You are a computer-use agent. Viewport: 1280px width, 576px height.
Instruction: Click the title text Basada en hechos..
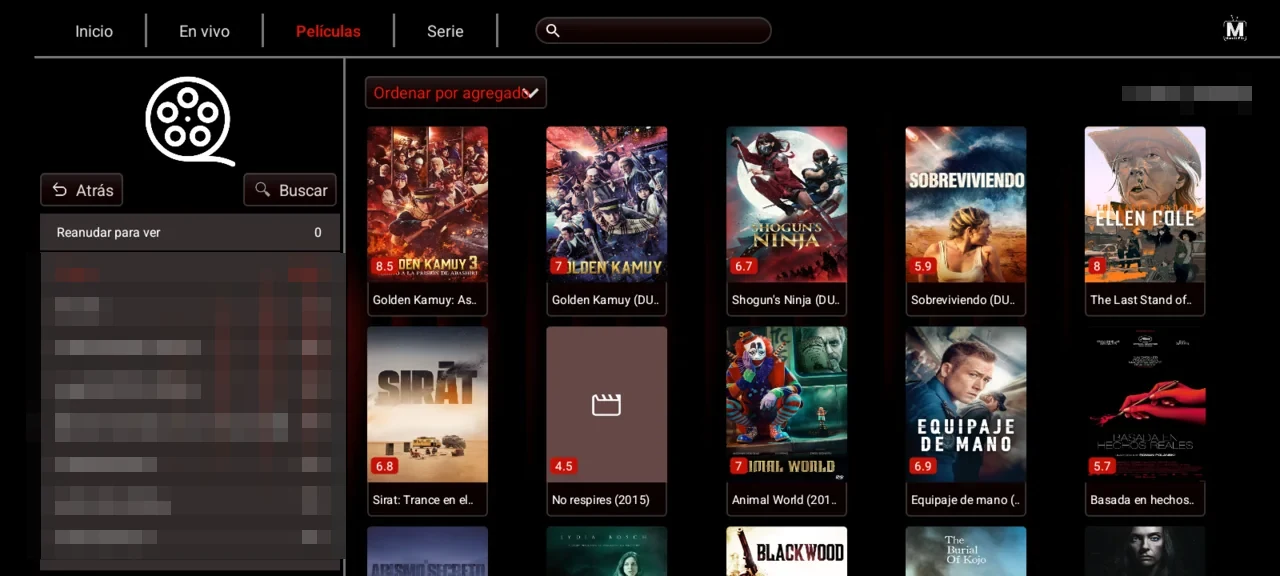[1141, 500]
